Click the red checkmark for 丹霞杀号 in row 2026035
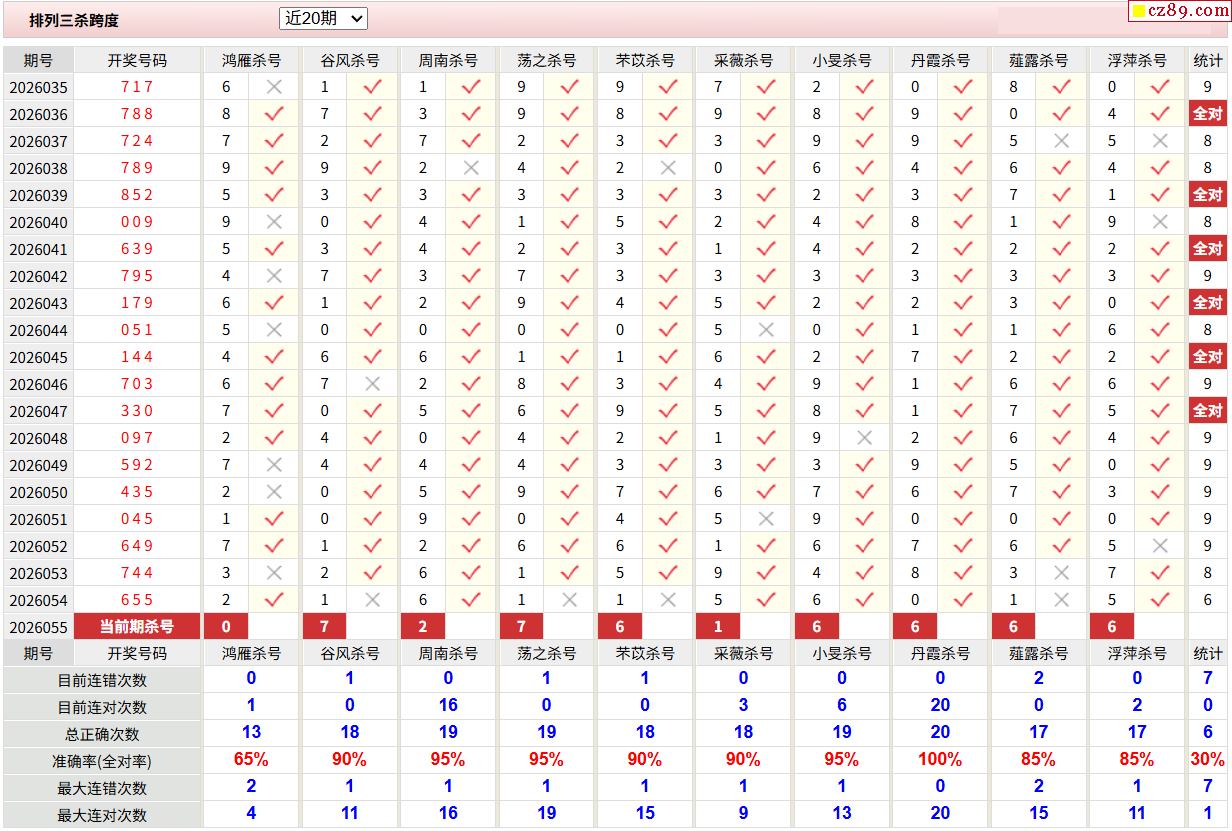This screenshot has width=1232, height=831. [x=962, y=87]
